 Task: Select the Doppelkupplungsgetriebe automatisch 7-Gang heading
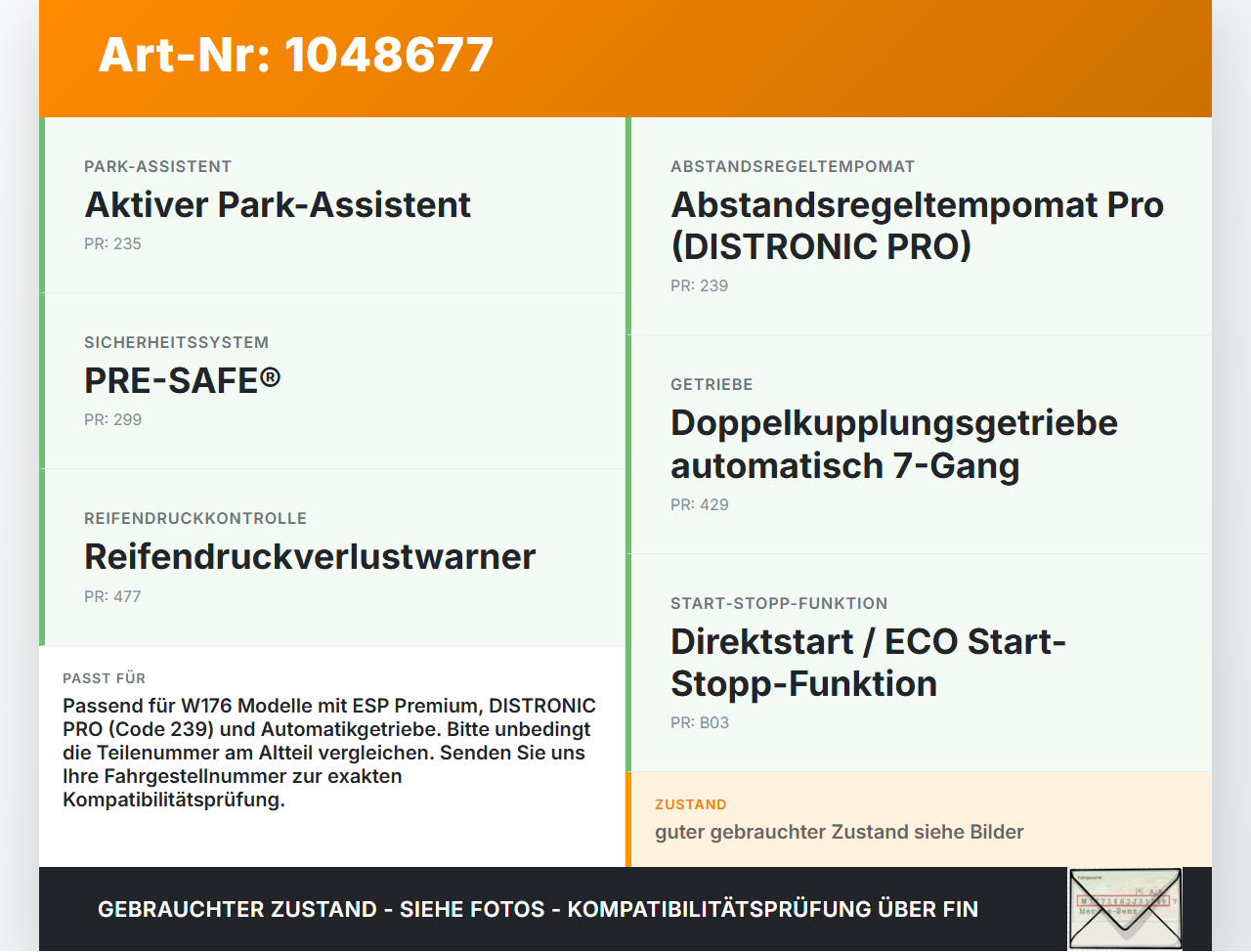click(894, 444)
